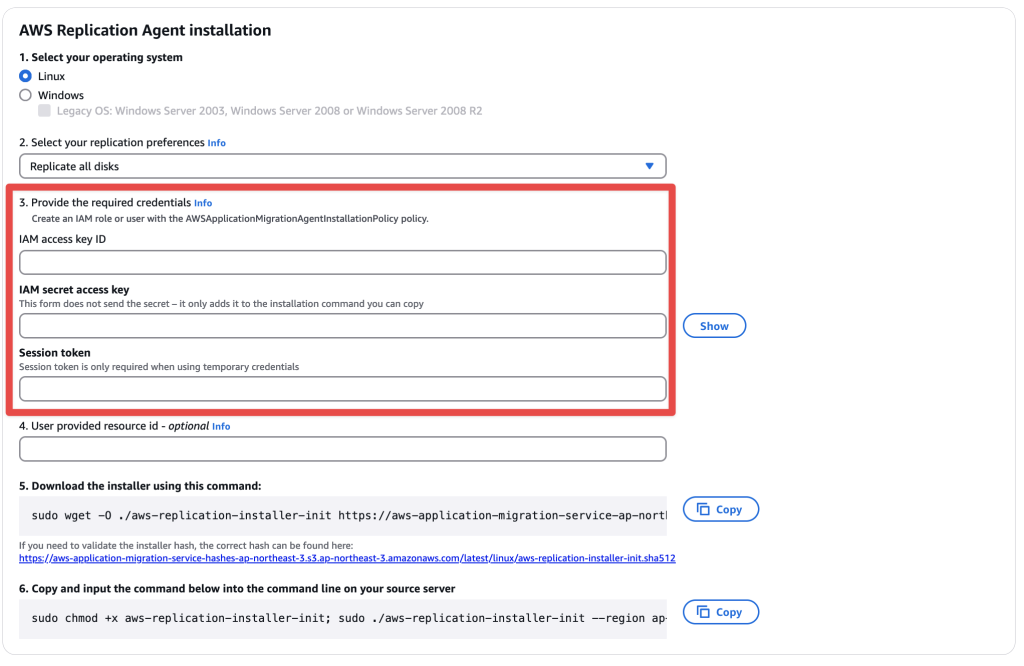The width and height of the screenshot is (1024, 666).
Task: Click the blue dropdown arrow for replication preferences
Action: (x=649, y=166)
